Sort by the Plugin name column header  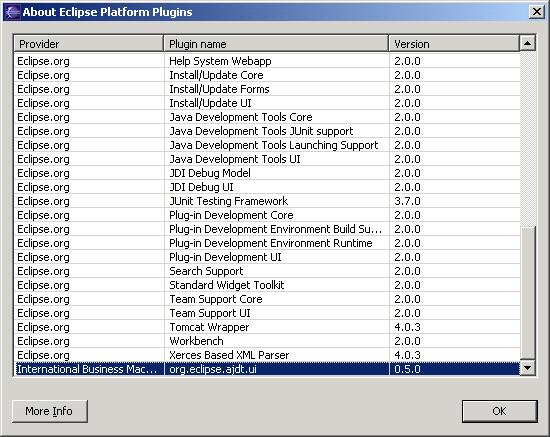276,44
